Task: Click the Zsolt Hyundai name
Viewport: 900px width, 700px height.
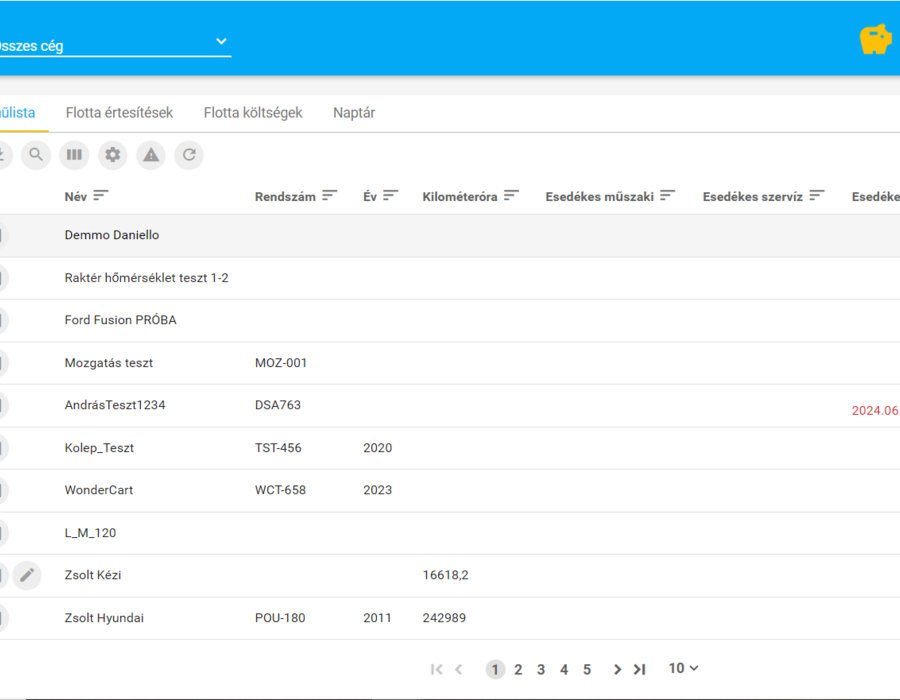Action: [x=104, y=618]
